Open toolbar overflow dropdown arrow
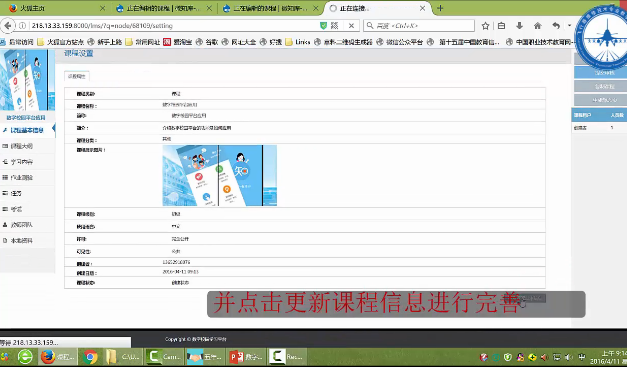 click(x=569, y=26)
